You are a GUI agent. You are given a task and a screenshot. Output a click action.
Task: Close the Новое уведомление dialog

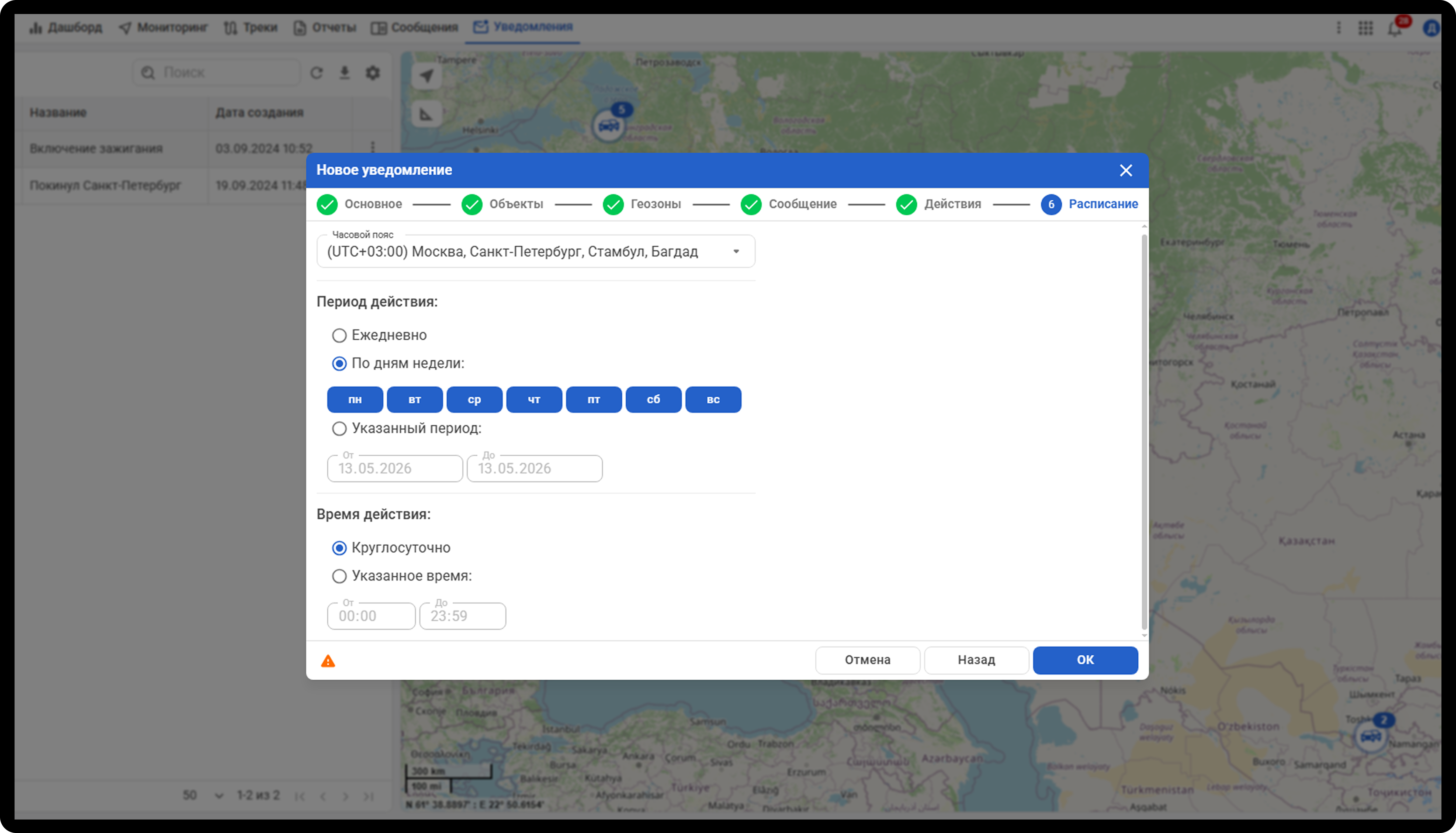(1126, 170)
